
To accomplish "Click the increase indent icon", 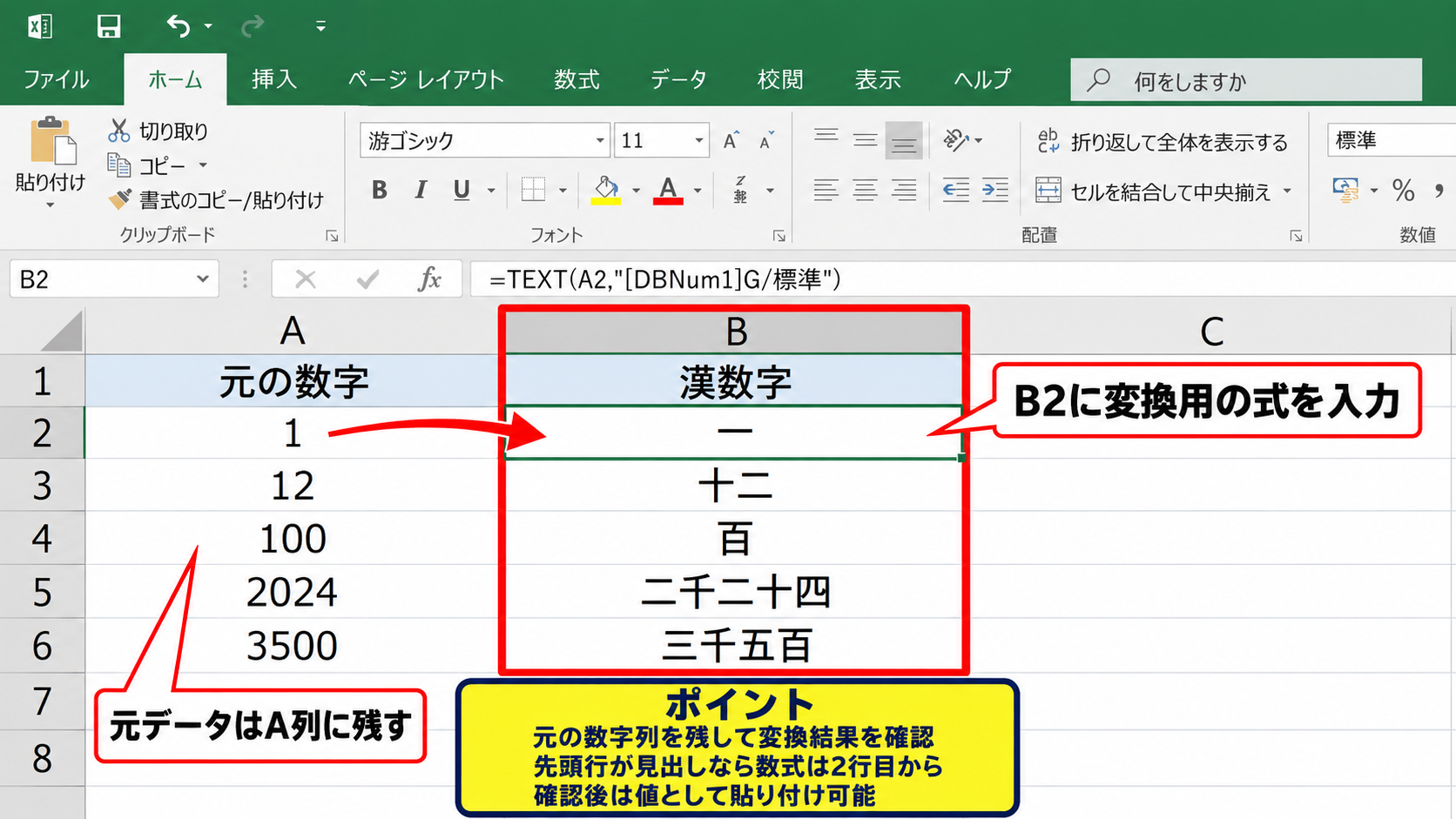I will coord(994,190).
